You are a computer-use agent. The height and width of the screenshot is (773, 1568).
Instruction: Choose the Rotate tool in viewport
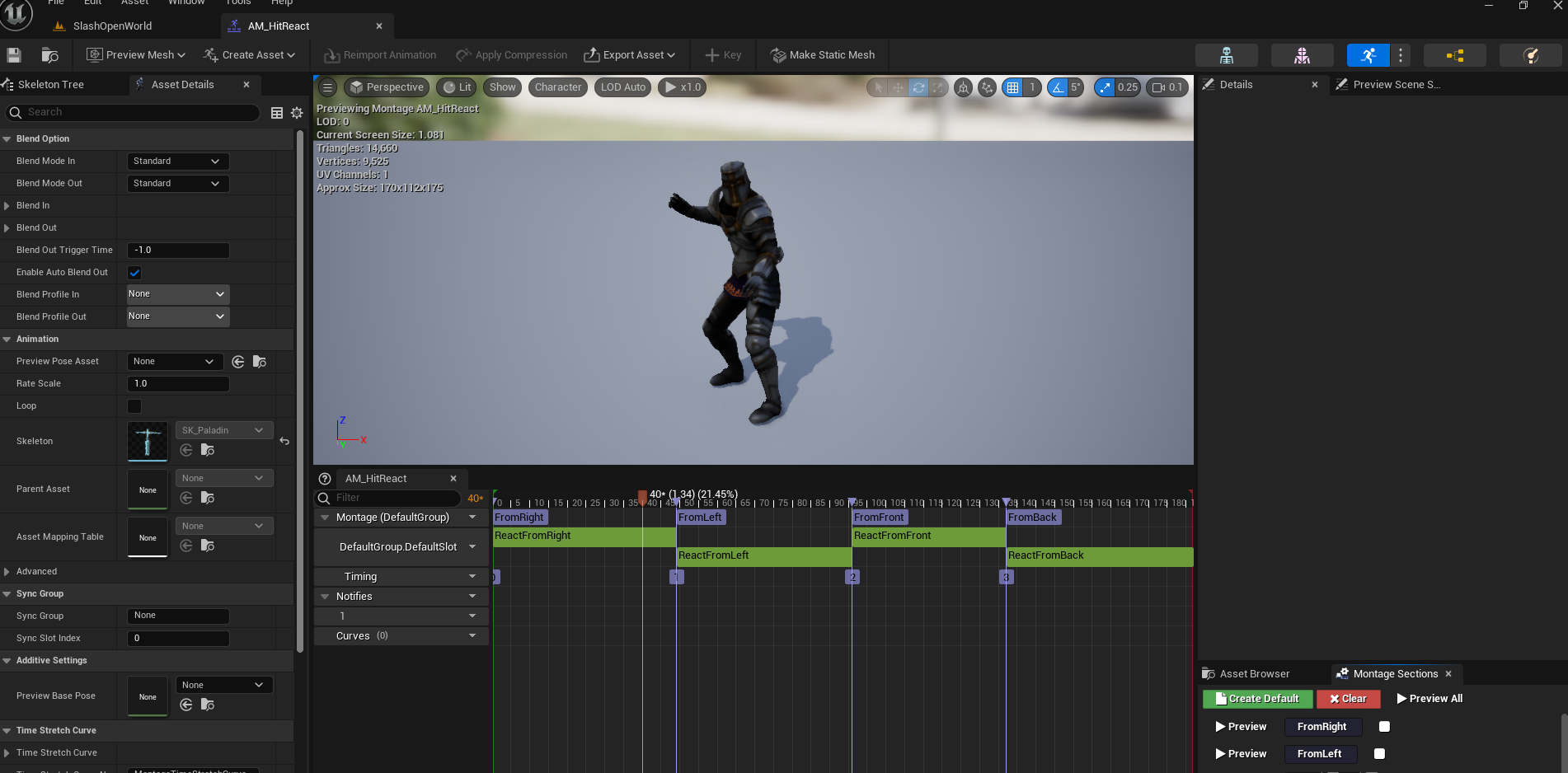(918, 87)
